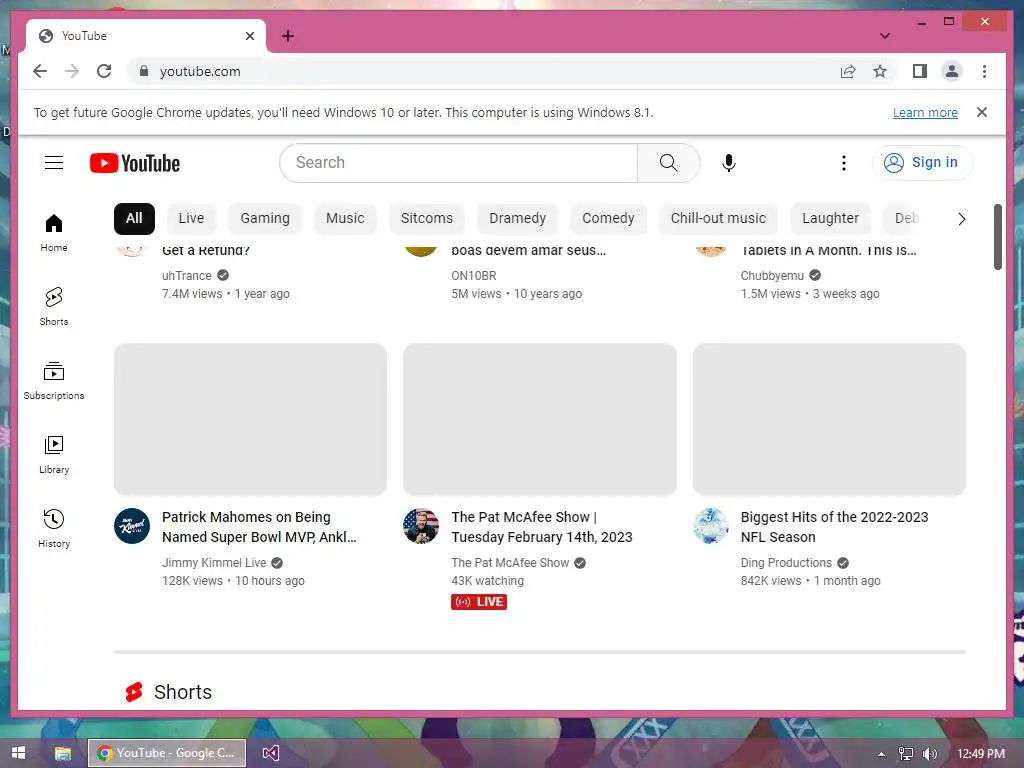
Task: Open the Windows Start button
Action: click(18, 753)
